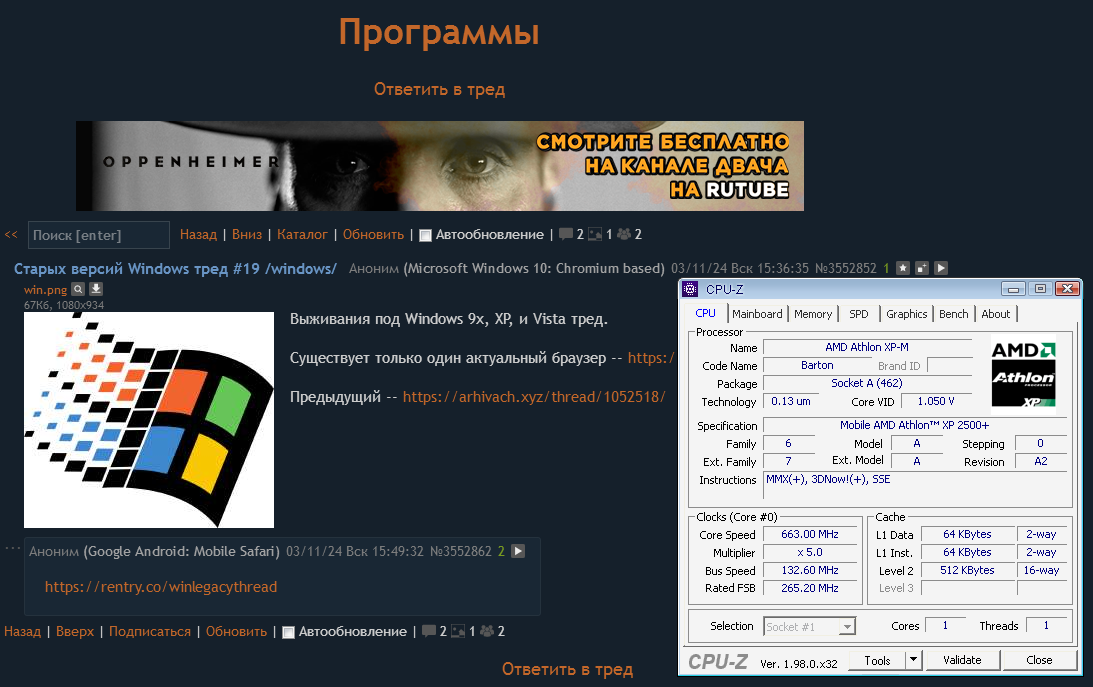Click the Package value Socket A (462)

(x=866, y=383)
